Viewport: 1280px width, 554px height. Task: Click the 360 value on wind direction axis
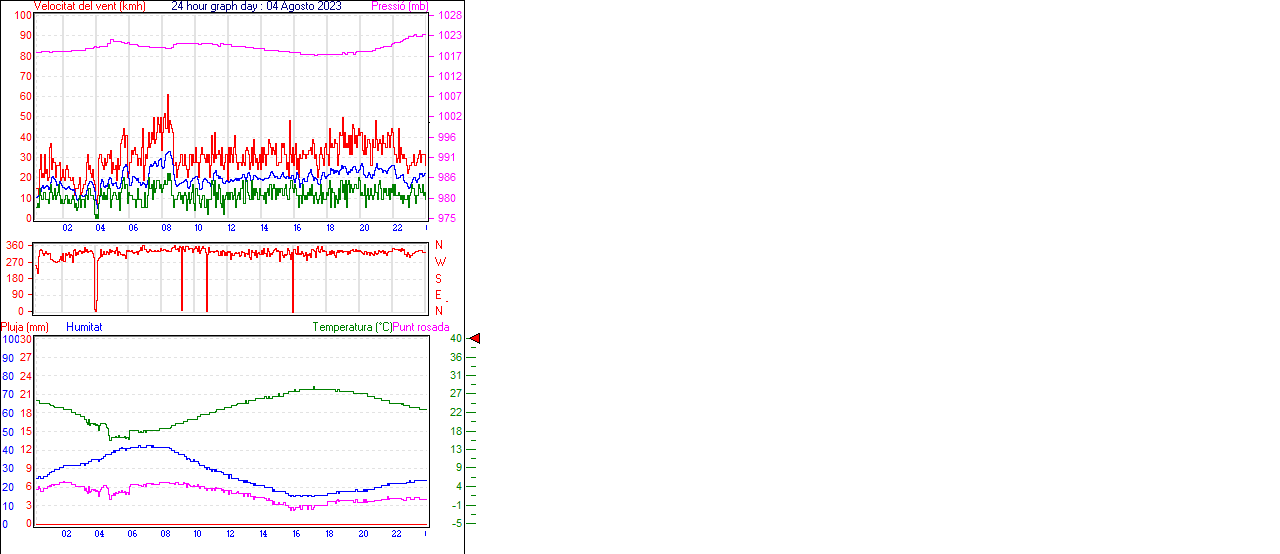(x=15, y=245)
